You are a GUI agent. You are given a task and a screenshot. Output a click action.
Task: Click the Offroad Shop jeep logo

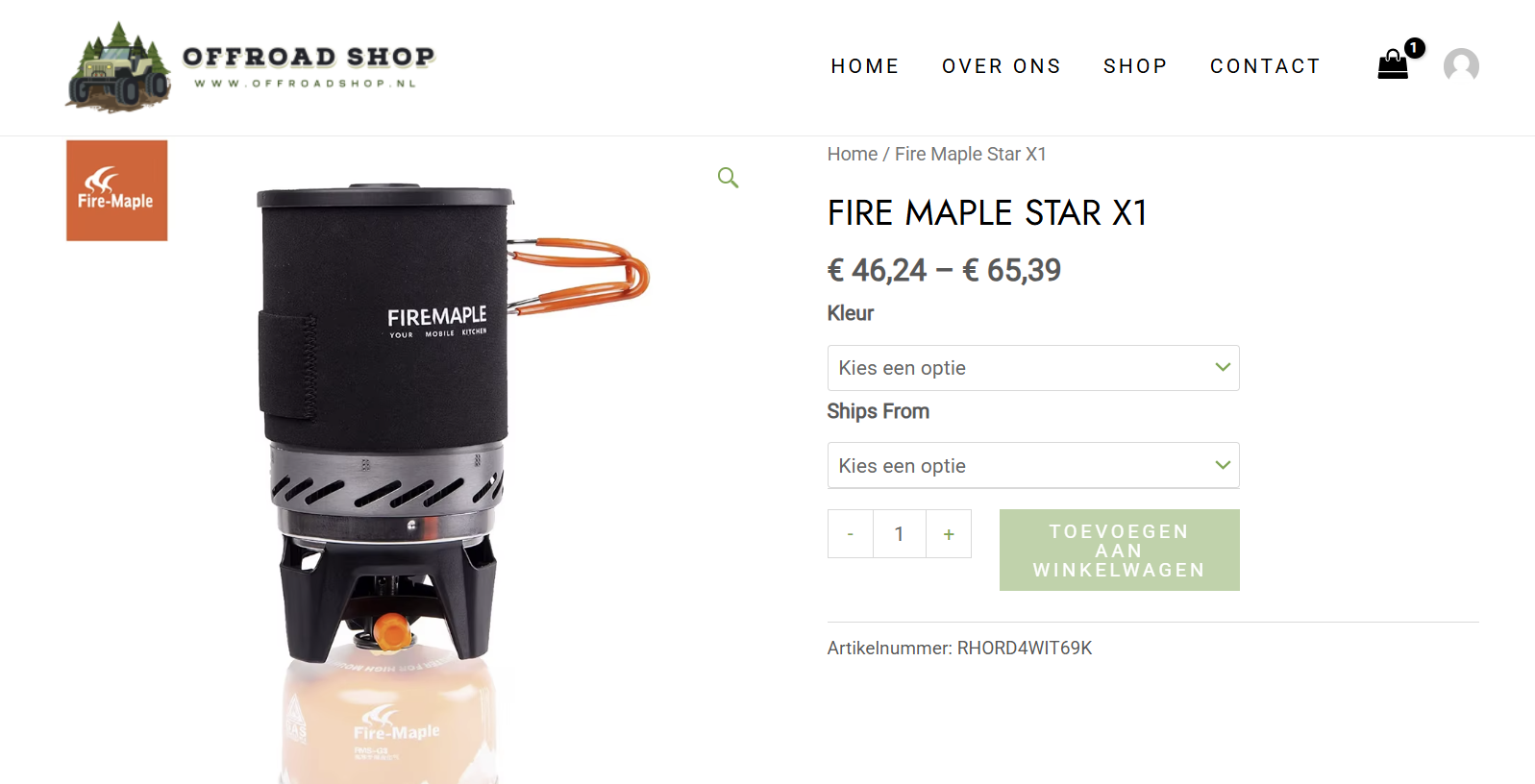pyautogui.click(x=118, y=66)
